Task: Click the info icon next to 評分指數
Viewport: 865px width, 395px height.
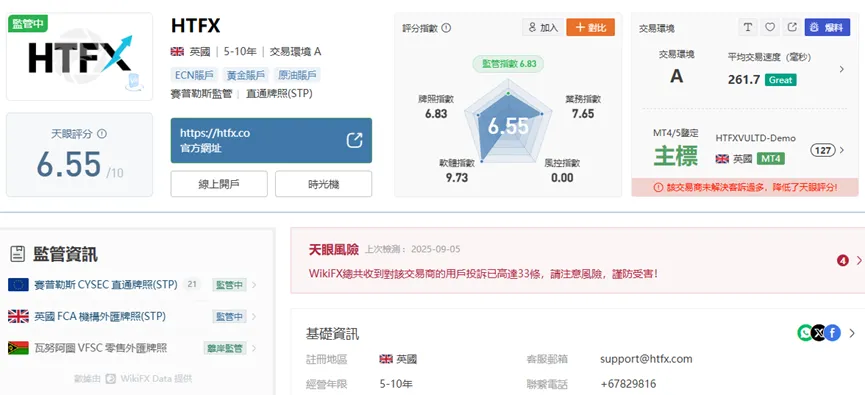Action: (x=446, y=28)
